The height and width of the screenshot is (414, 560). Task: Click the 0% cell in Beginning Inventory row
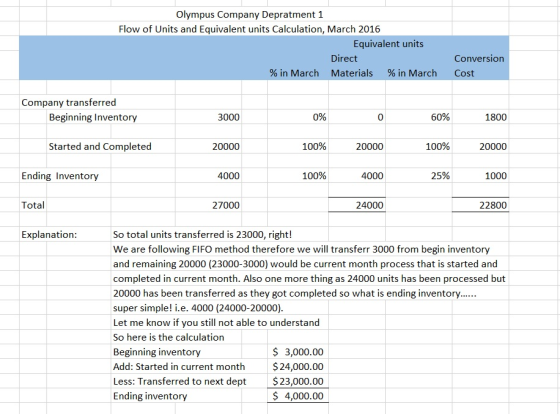click(x=319, y=117)
